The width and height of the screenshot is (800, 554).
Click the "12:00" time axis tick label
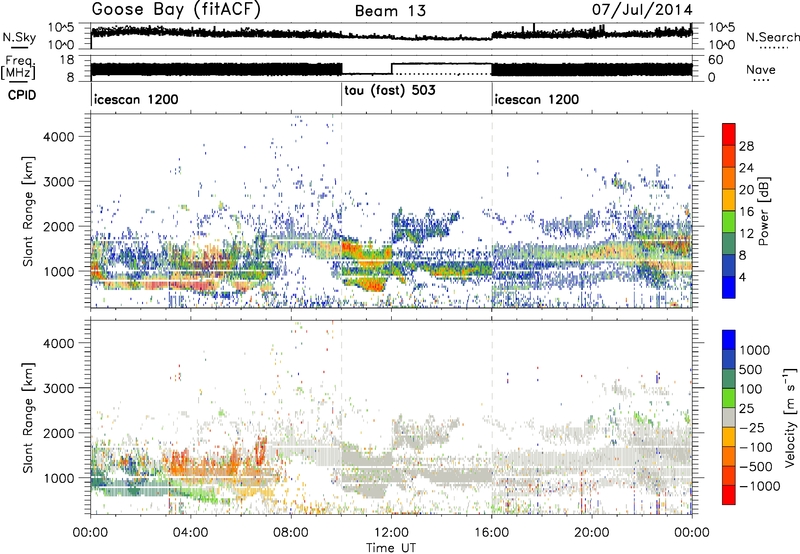point(391,533)
